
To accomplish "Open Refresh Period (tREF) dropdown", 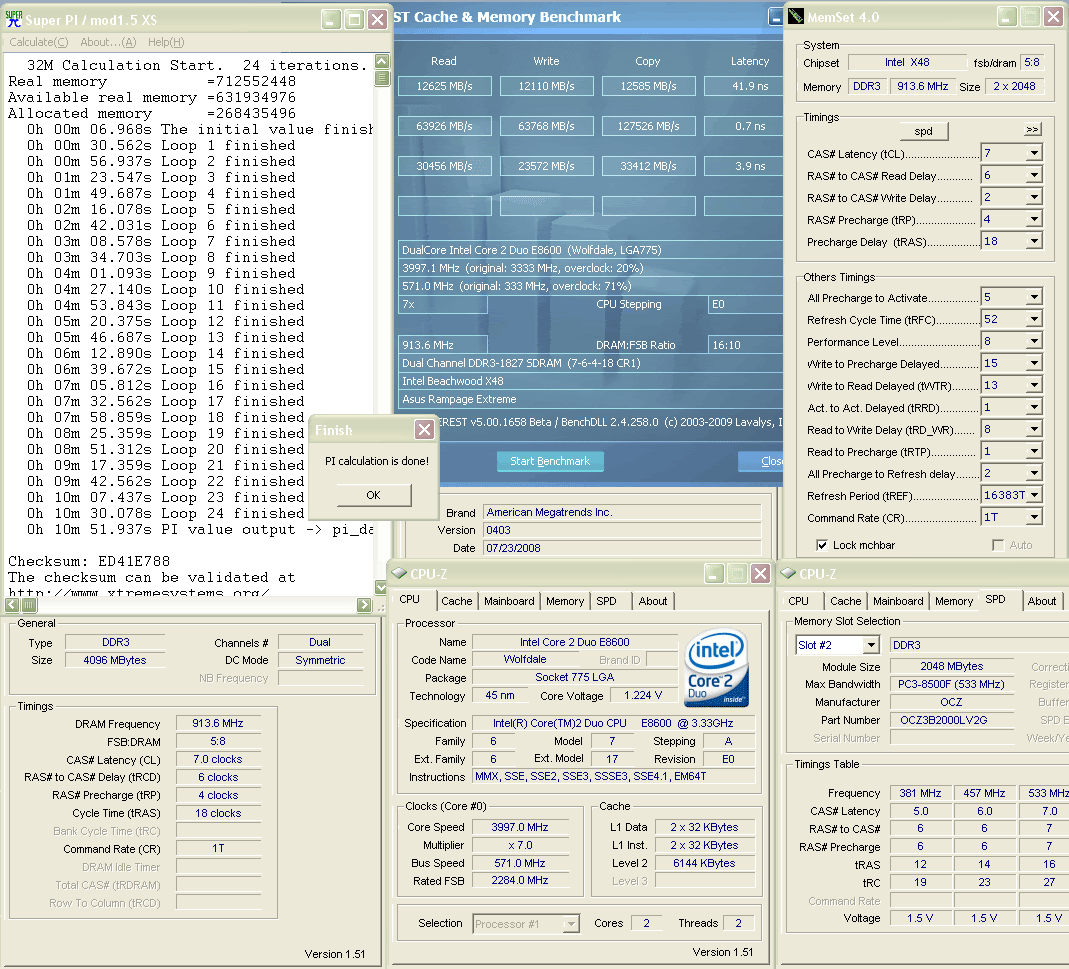I will (x=1034, y=495).
